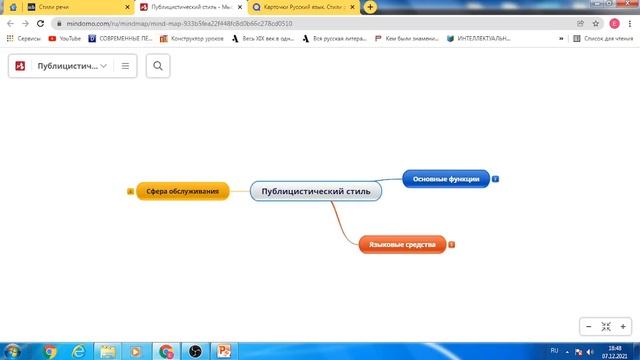
Task: Open the "Конструктор уроков" bookmark
Action: [191, 38]
